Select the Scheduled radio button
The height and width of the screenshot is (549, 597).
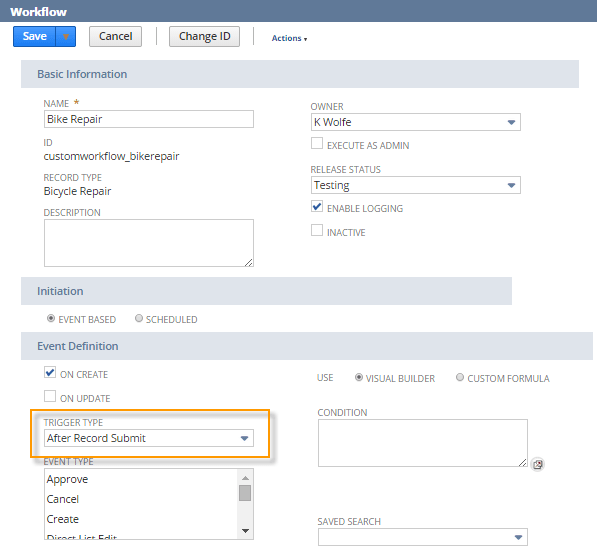coord(139,318)
